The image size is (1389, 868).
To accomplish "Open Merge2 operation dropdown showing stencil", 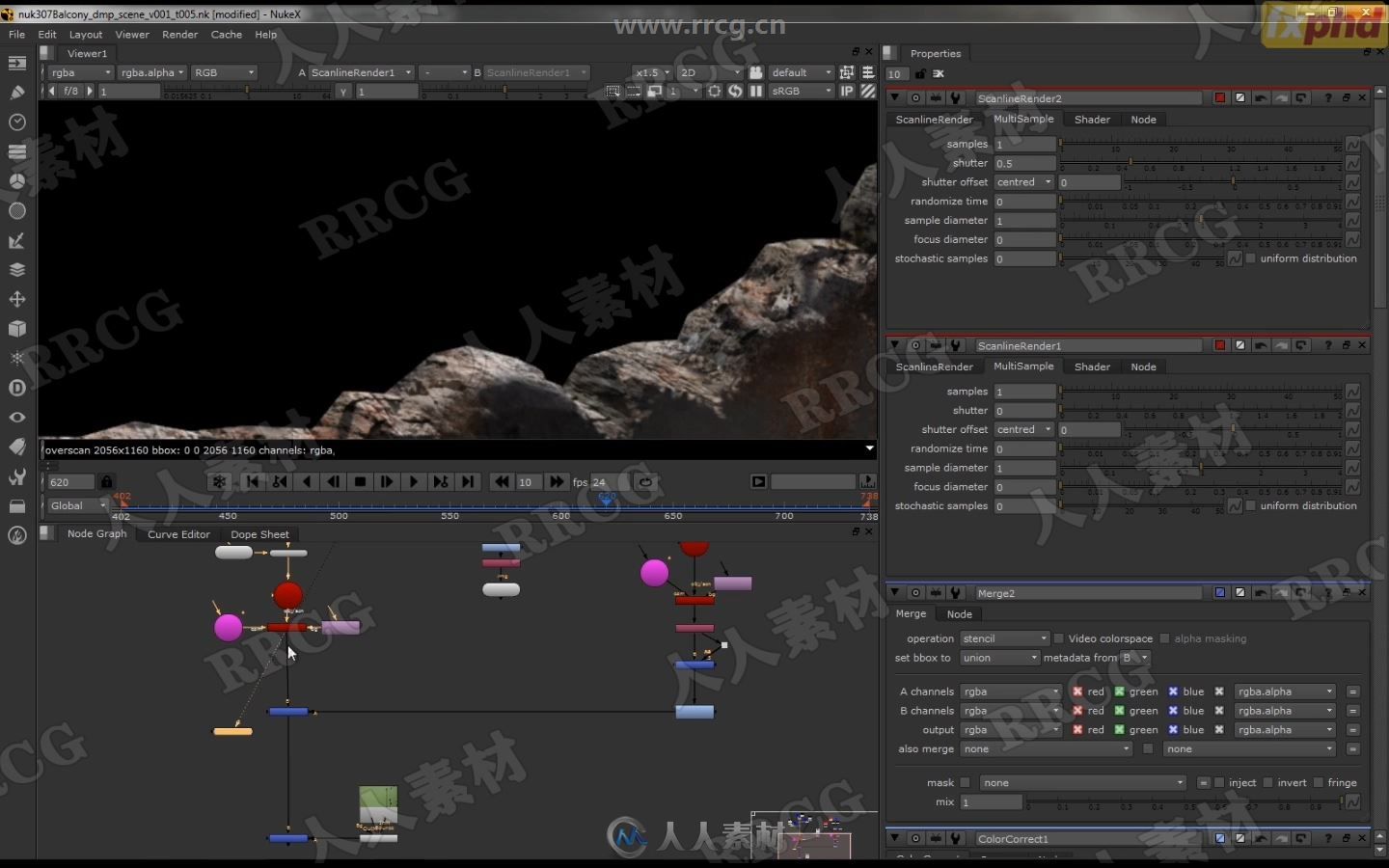I will [1004, 638].
